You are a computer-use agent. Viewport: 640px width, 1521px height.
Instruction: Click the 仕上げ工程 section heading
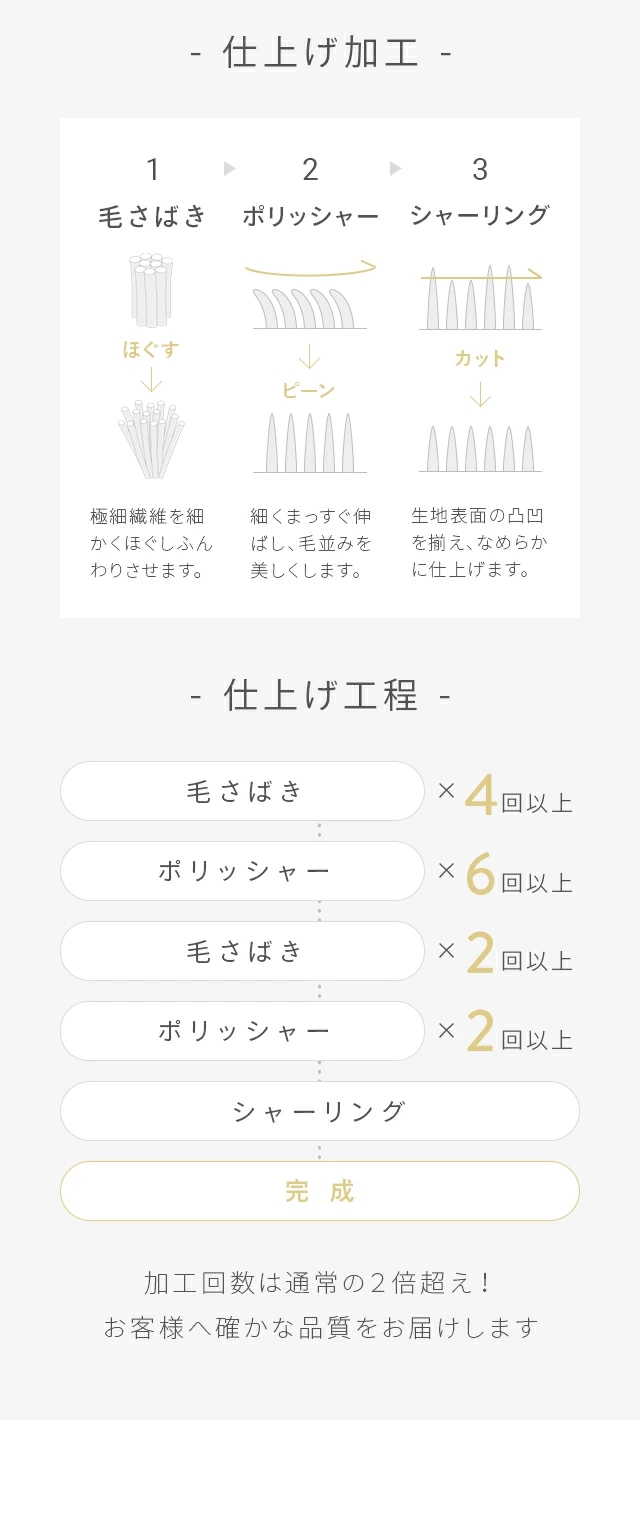coord(320,695)
